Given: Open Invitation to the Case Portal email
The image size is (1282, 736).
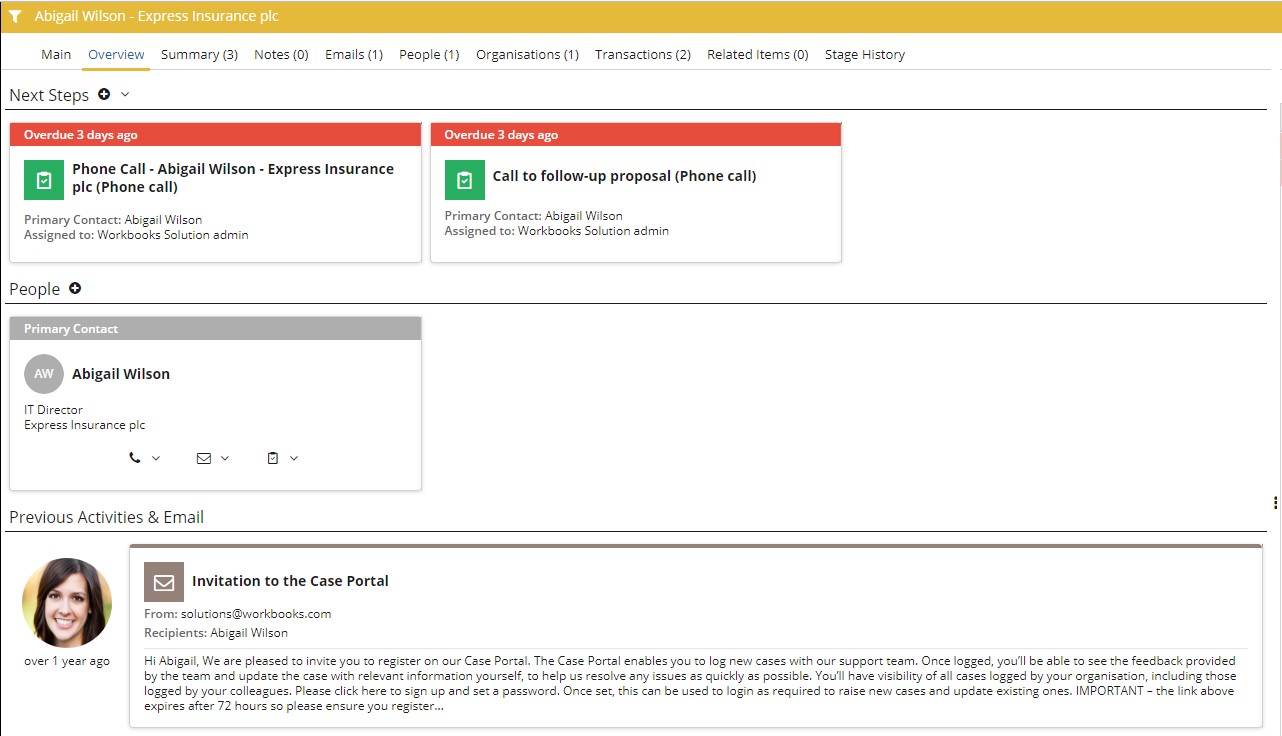Looking at the screenshot, I should coord(290,581).
